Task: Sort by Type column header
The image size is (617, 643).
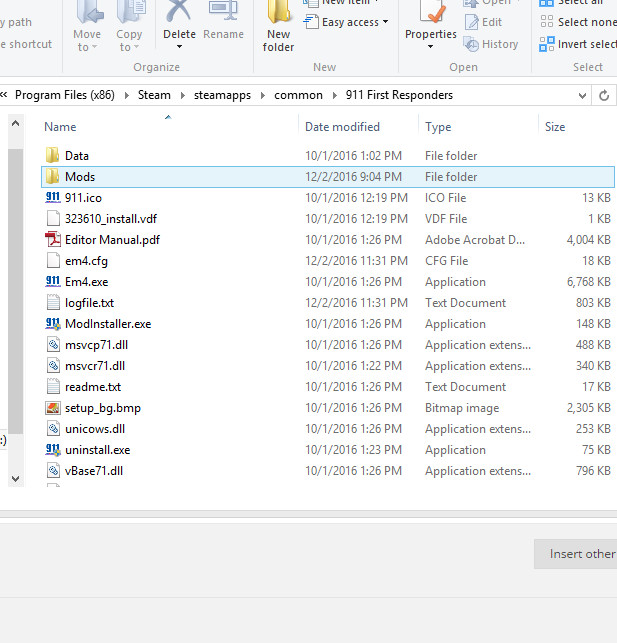Action: coord(438,127)
